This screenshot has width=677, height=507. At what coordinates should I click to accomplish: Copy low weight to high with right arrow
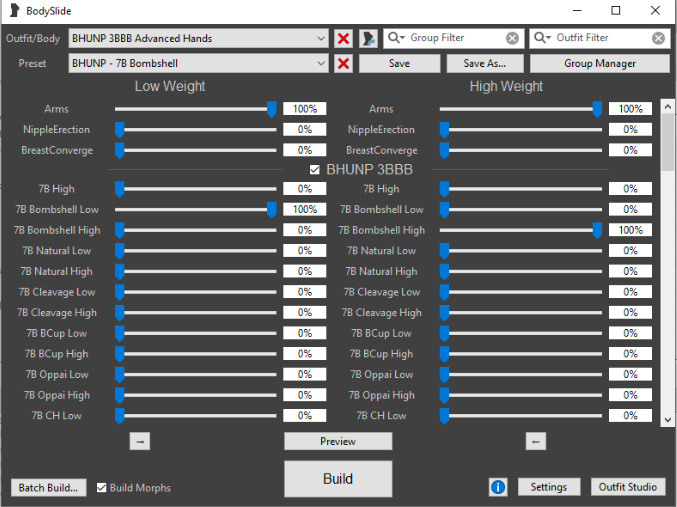[140, 441]
